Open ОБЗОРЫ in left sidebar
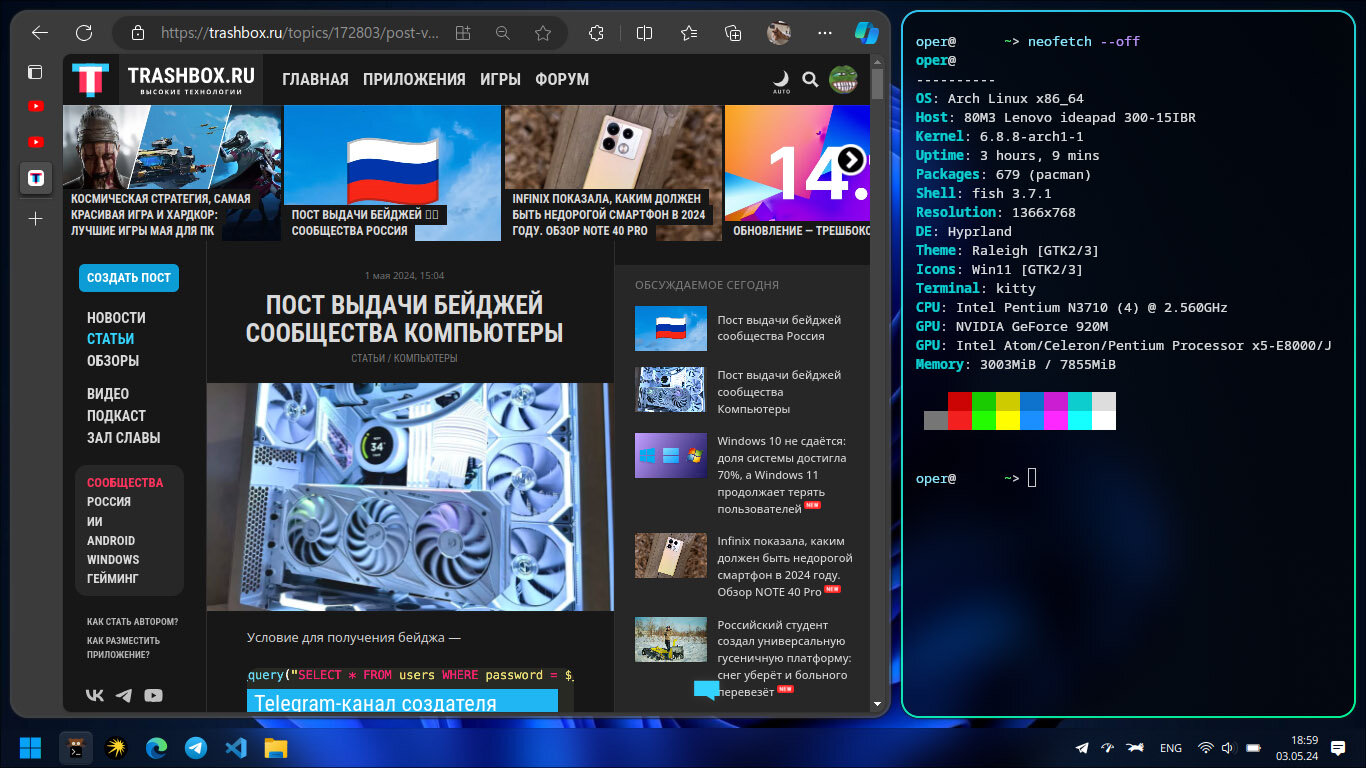 pyautogui.click(x=113, y=361)
